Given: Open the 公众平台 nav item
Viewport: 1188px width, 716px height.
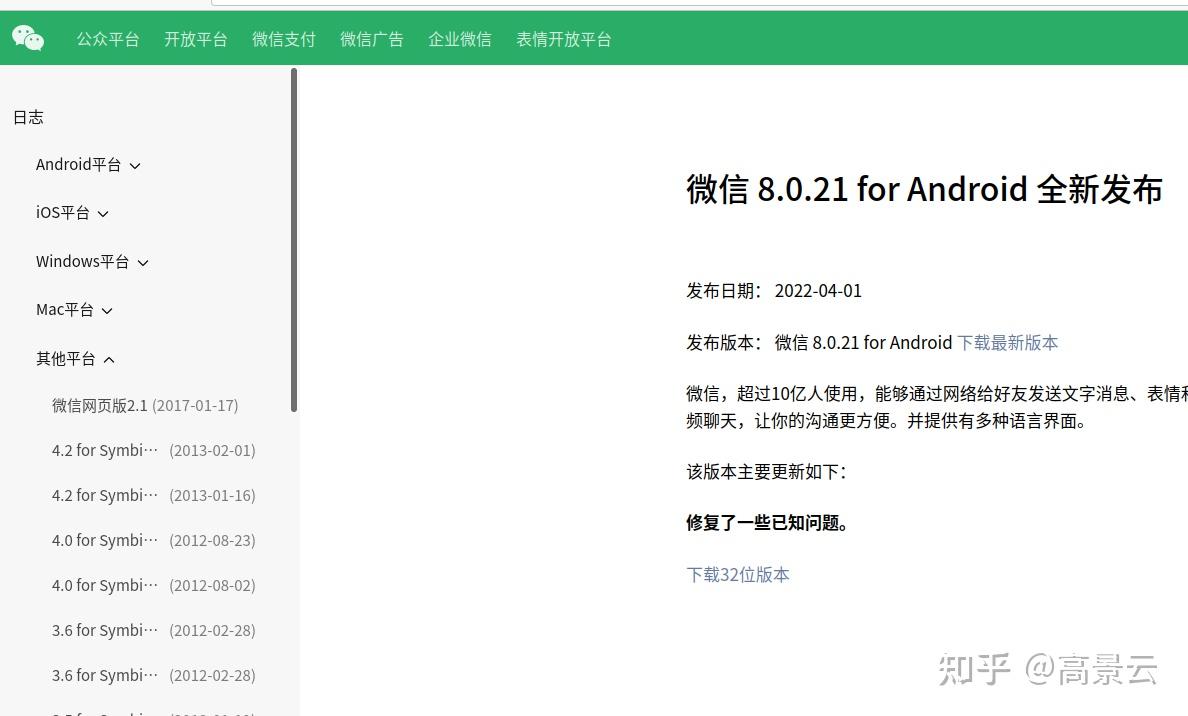Looking at the screenshot, I should click(x=108, y=39).
